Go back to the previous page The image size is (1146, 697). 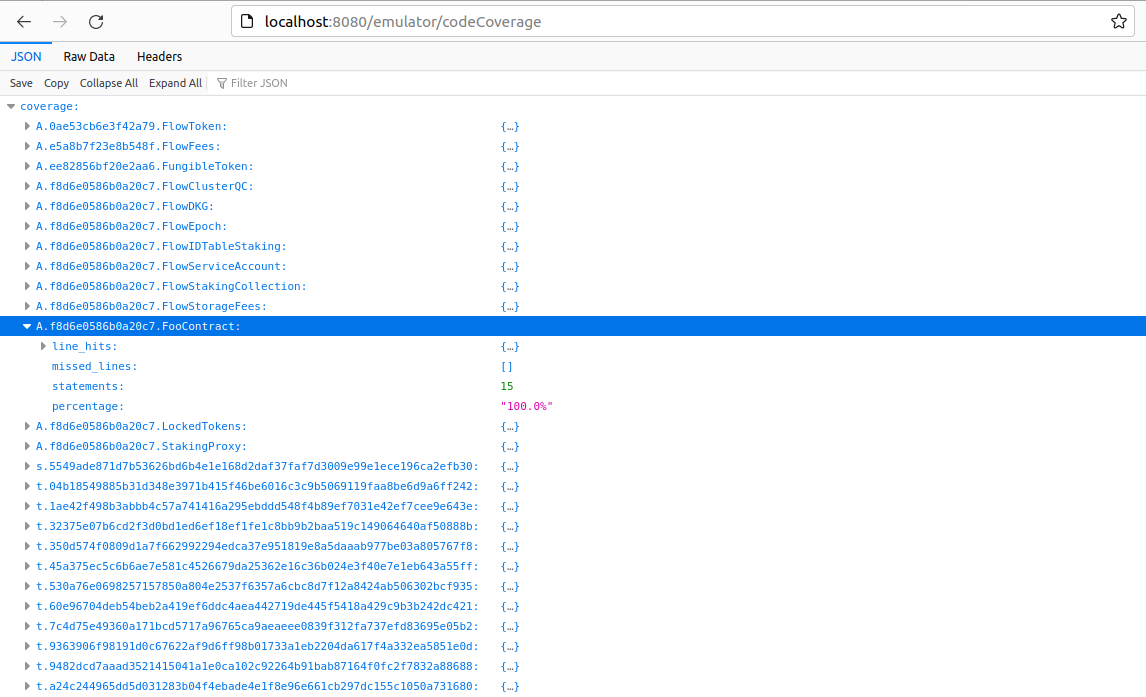tap(24, 22)
